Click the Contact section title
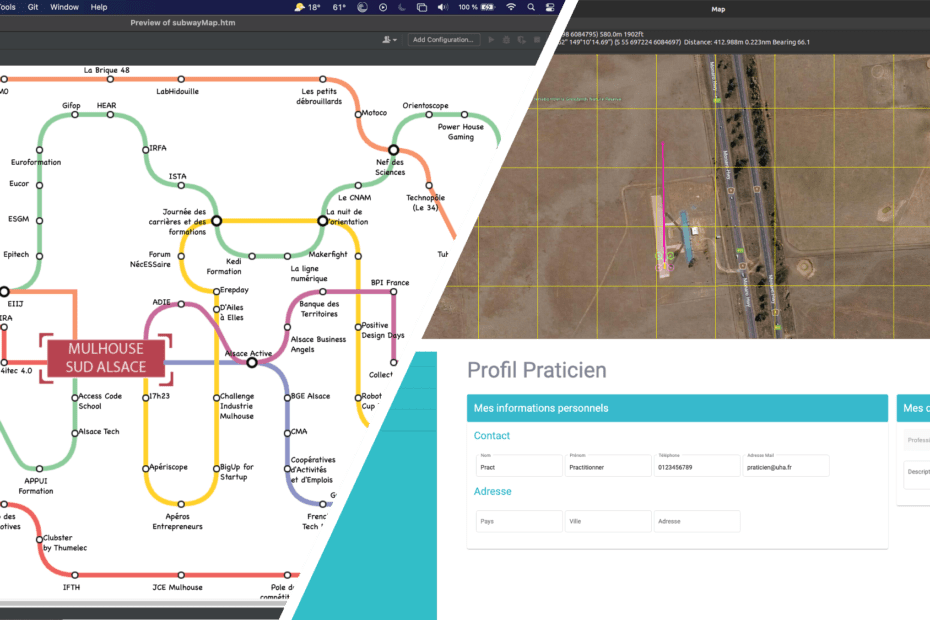930x620 pixels. click(x=492, y=435)
